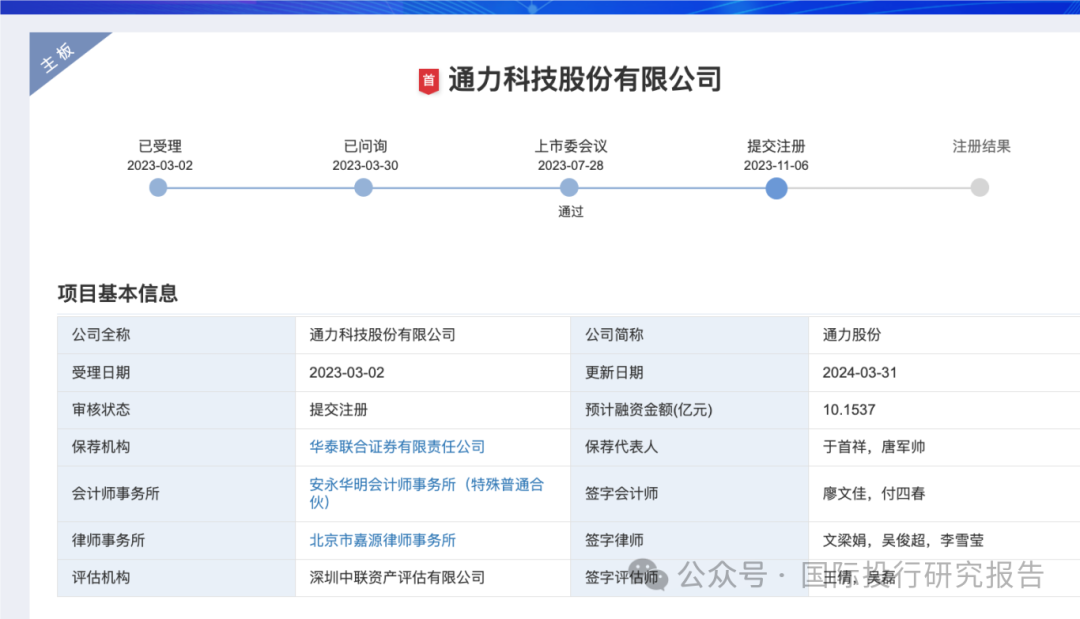Click the 主板 corner ribbon label
The height and width of the screenshot is (619, 1080).
tap(57, 57)
